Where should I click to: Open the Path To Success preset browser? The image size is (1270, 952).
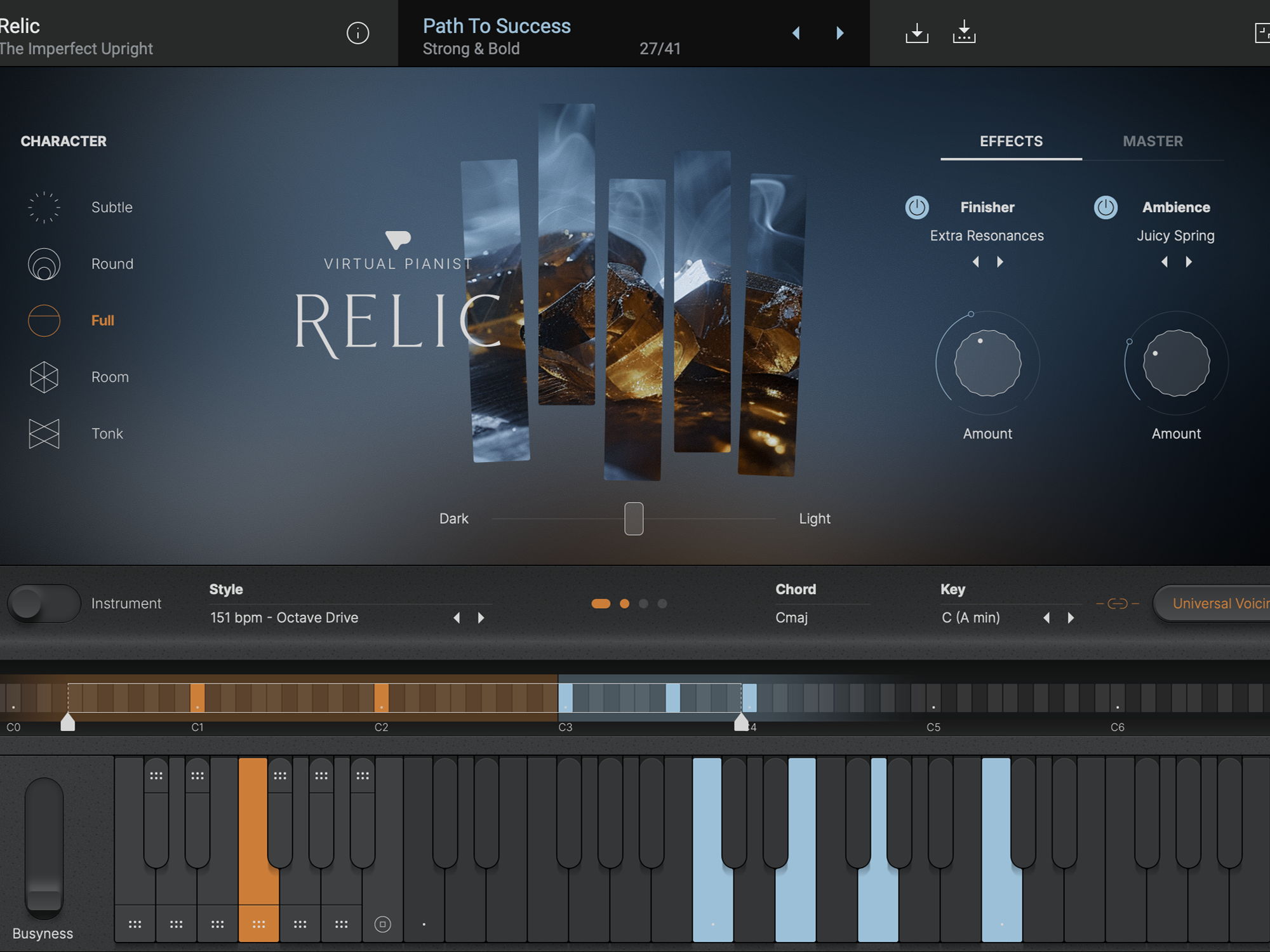click(497, 26)
